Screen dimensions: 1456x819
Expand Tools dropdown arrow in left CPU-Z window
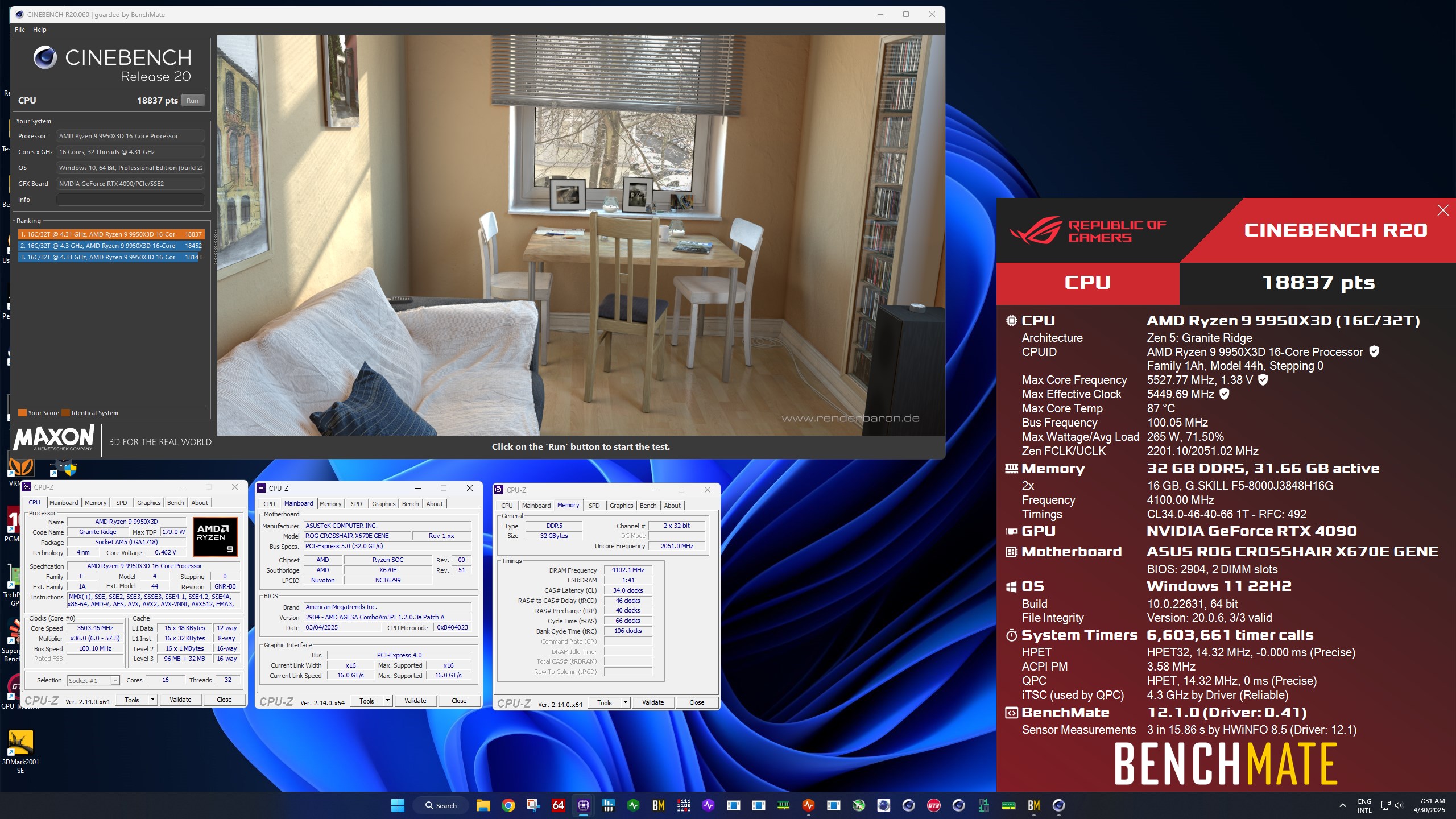pos(152,700)
